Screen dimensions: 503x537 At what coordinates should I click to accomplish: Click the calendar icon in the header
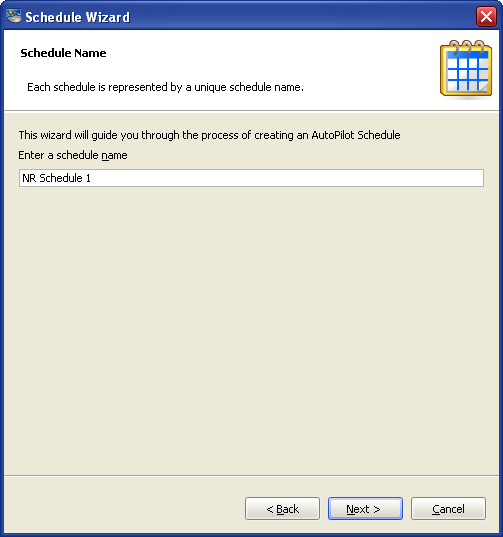pyautogui.click(x=466, y=68)
